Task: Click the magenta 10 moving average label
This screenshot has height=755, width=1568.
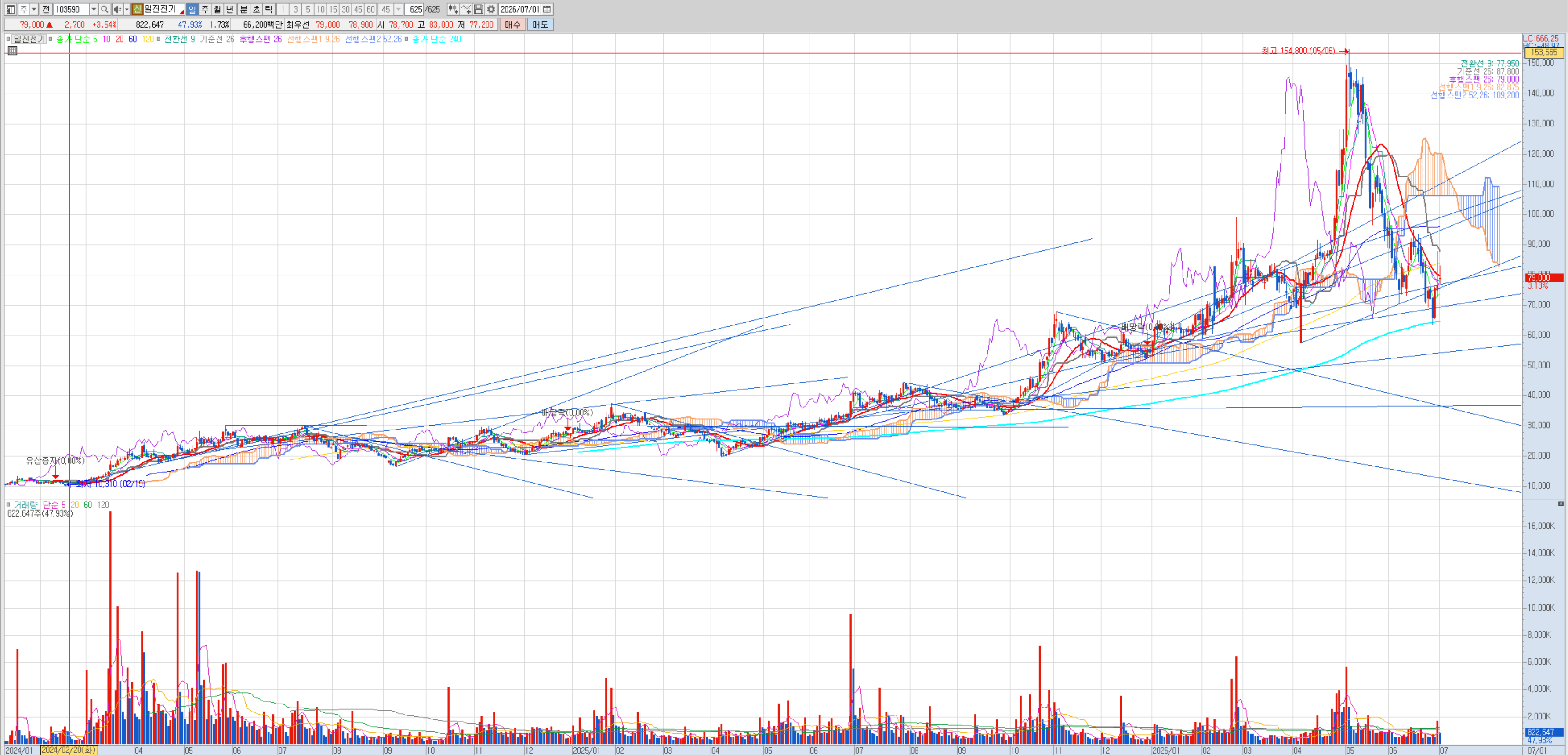Action: pos(106,39)
